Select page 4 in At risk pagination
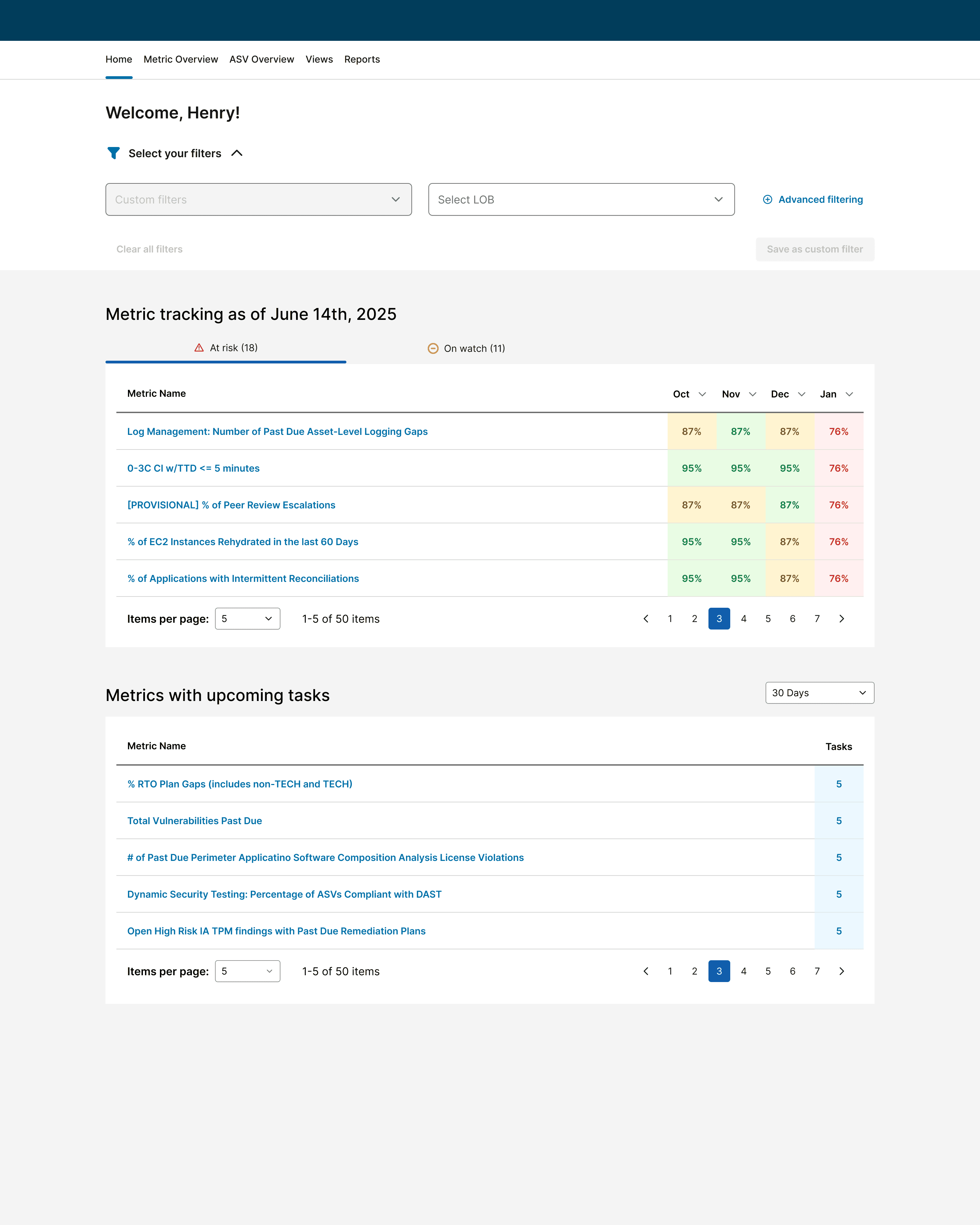This screenshot has width=980, height=1225. tap(743, 619)
